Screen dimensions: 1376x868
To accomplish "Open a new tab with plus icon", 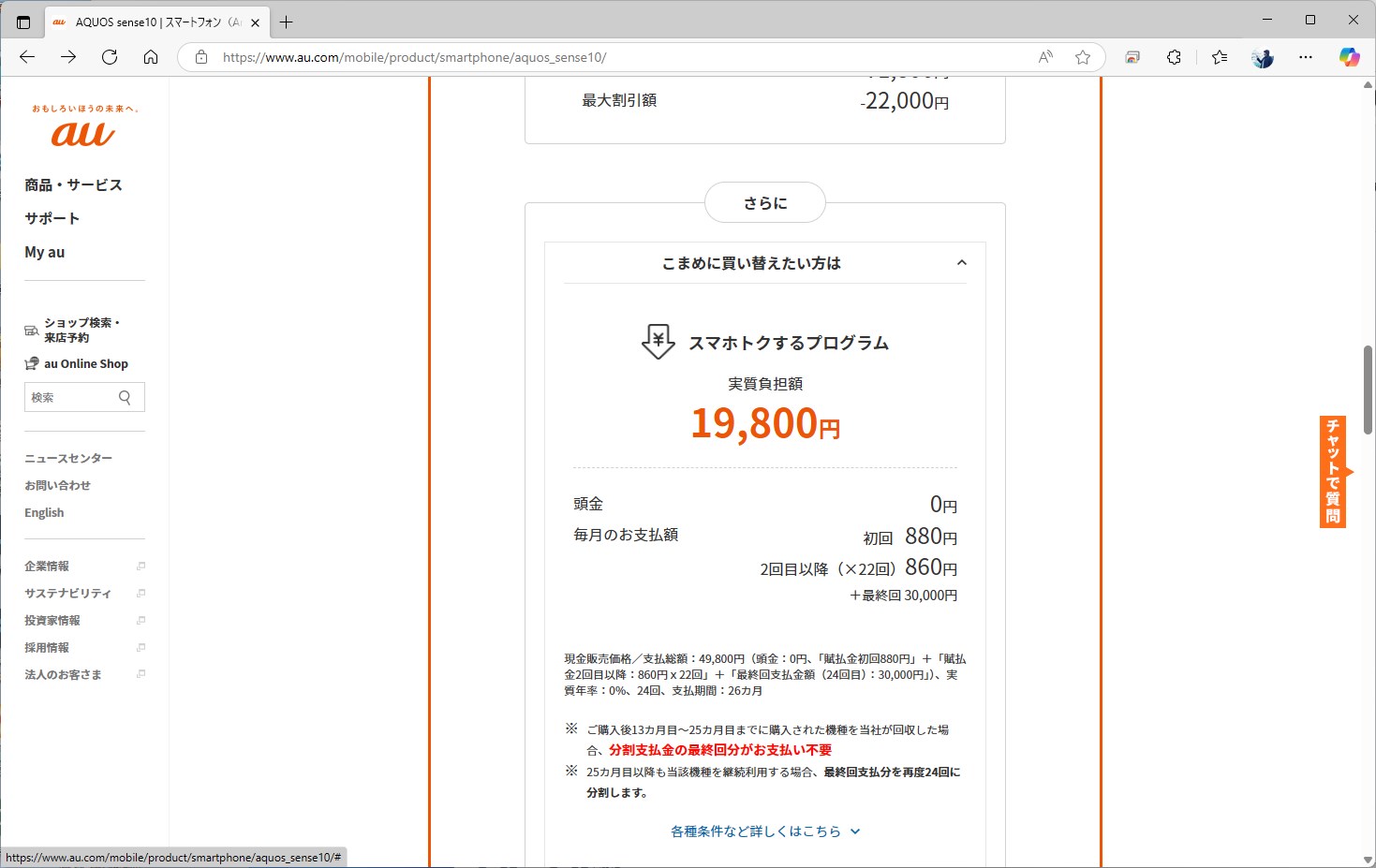I will click(287, 22).
